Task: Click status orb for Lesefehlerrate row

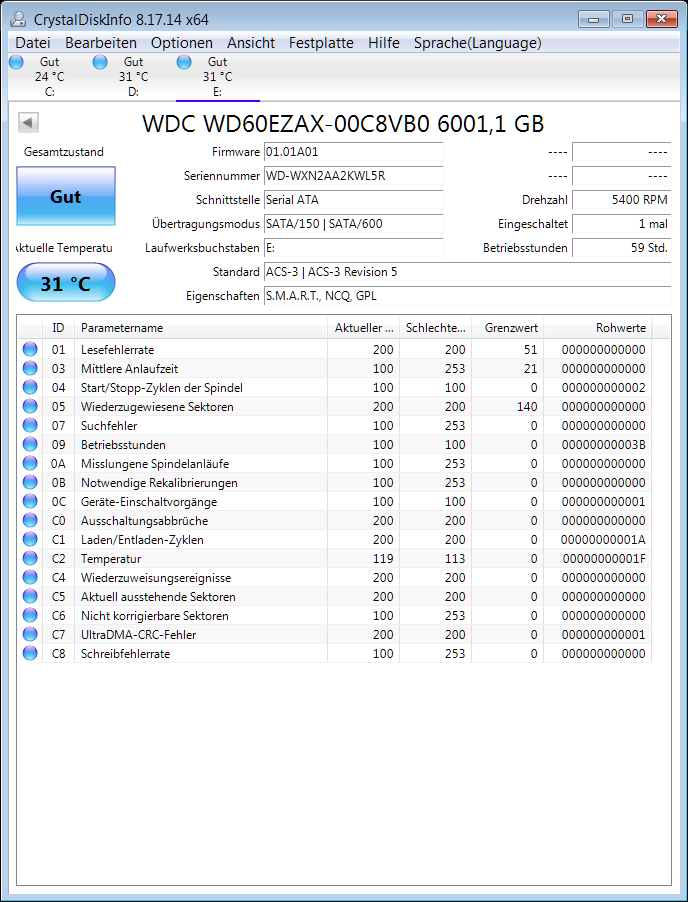Action: [x=30, y=349]
